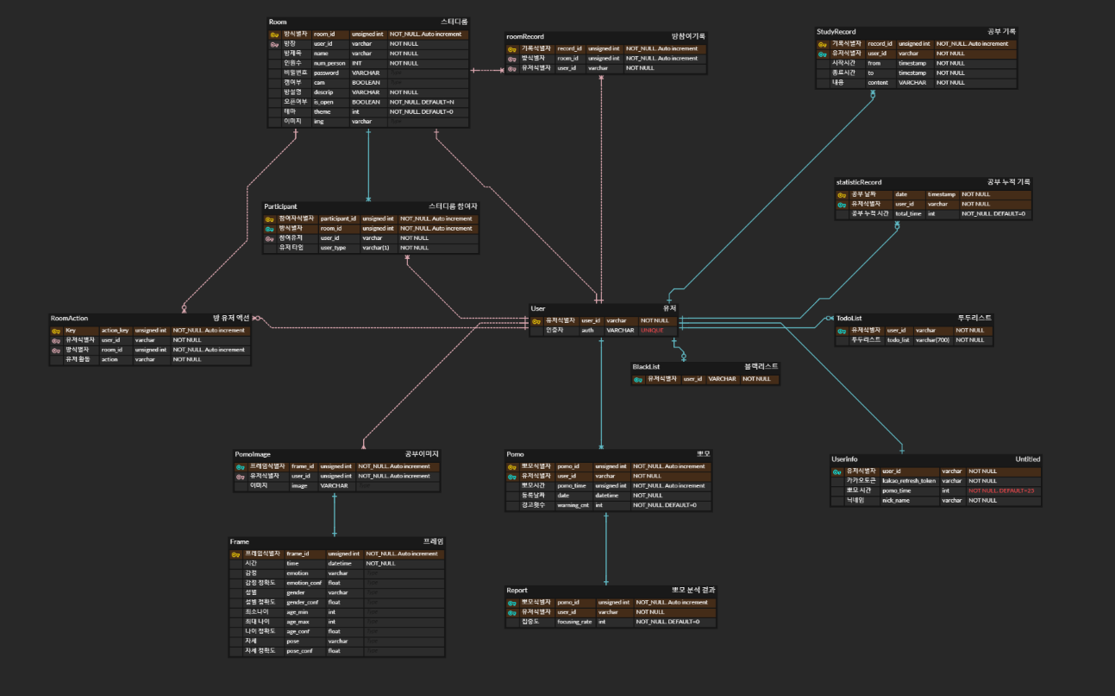This screenshot has height=696, width=1115.
Task: Click the key icon in the BlackList table
Action: pyautogui.click(x=638, y=380)
